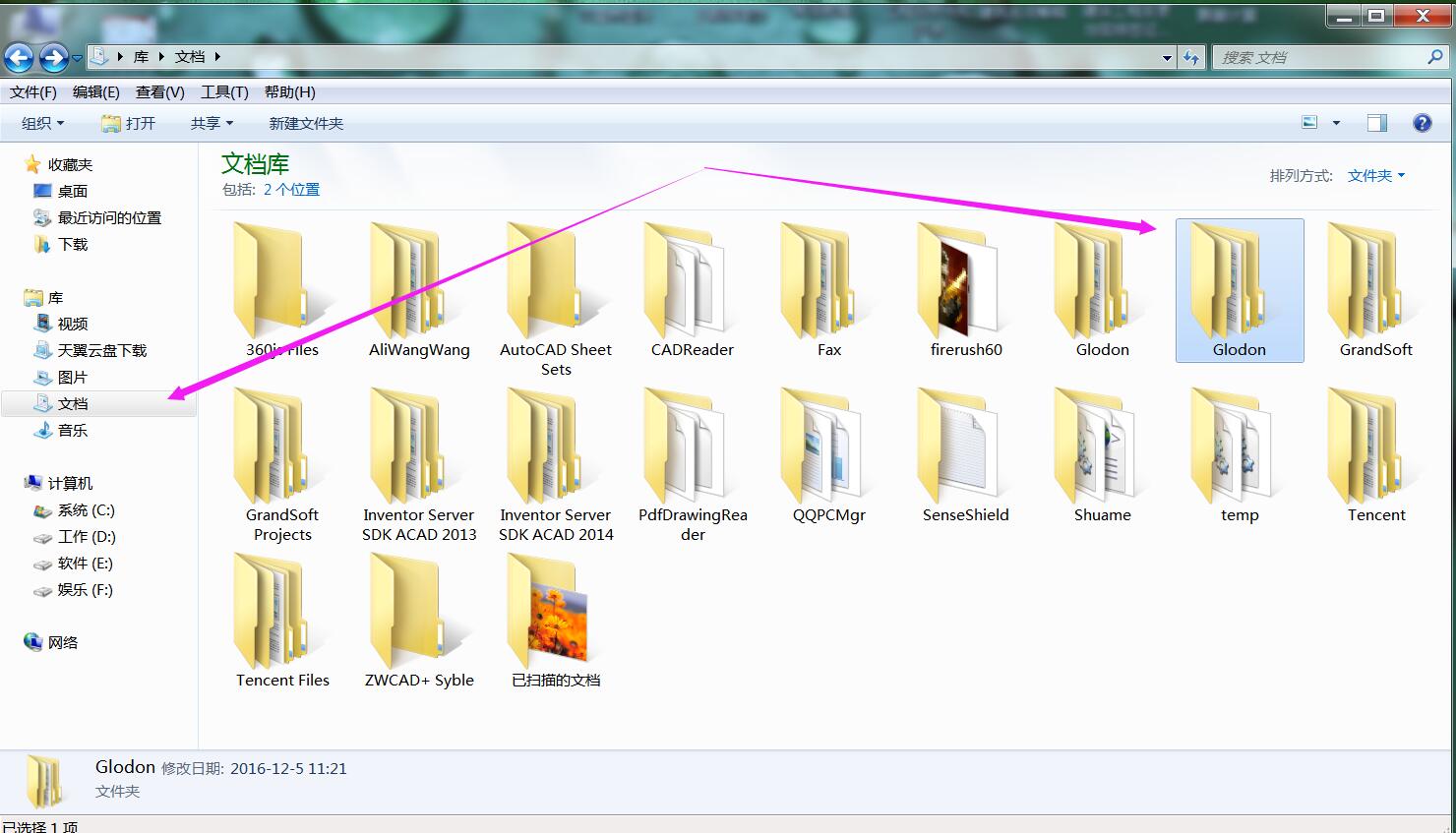The height and width of the screenshot is (833, 1456).
Task: Click the 2016-12-5 11:21 modified date
Action: pyautogui.click(x=288, y=769)
